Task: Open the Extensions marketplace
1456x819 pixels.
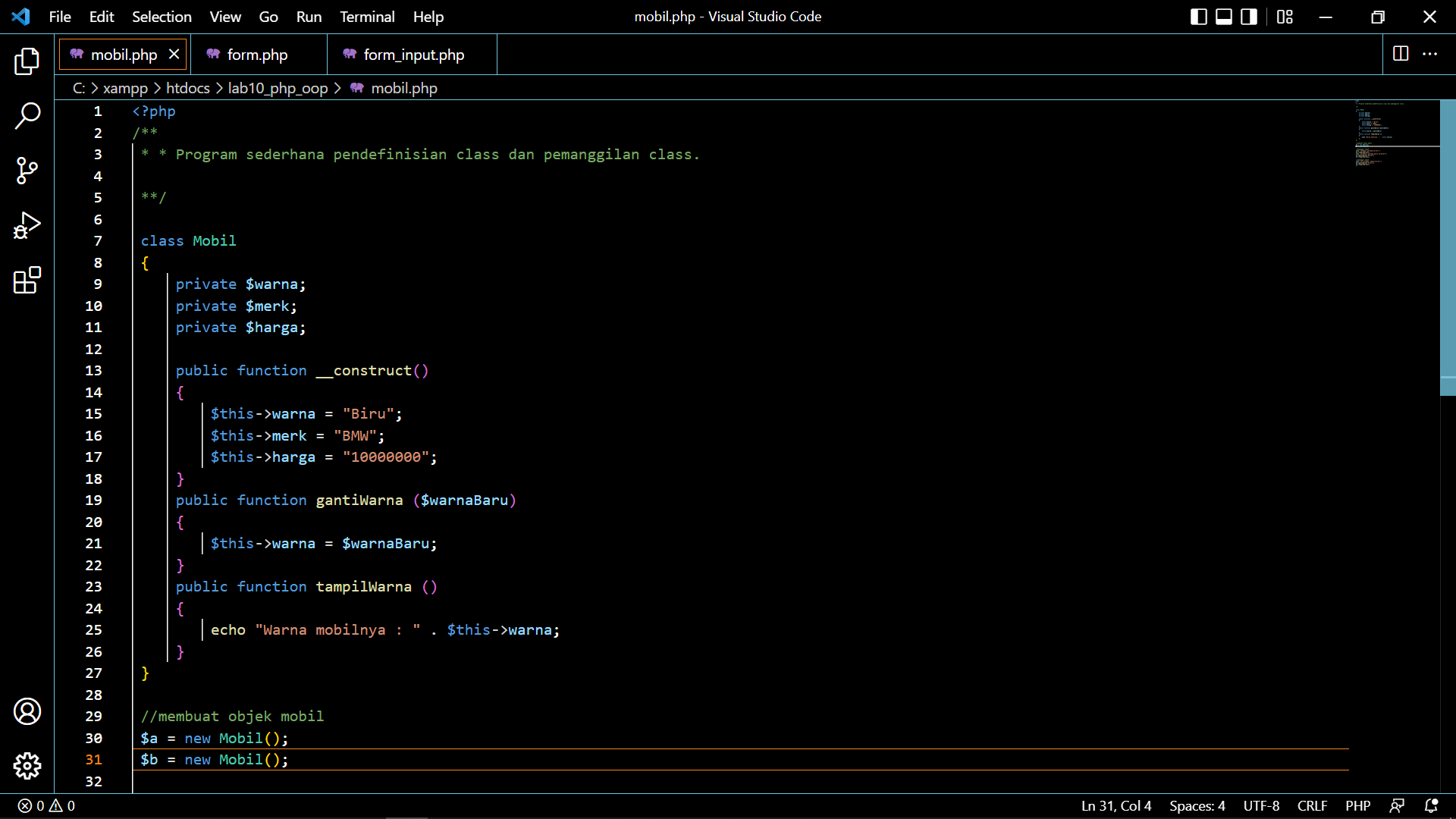Action: coord(27,280)
